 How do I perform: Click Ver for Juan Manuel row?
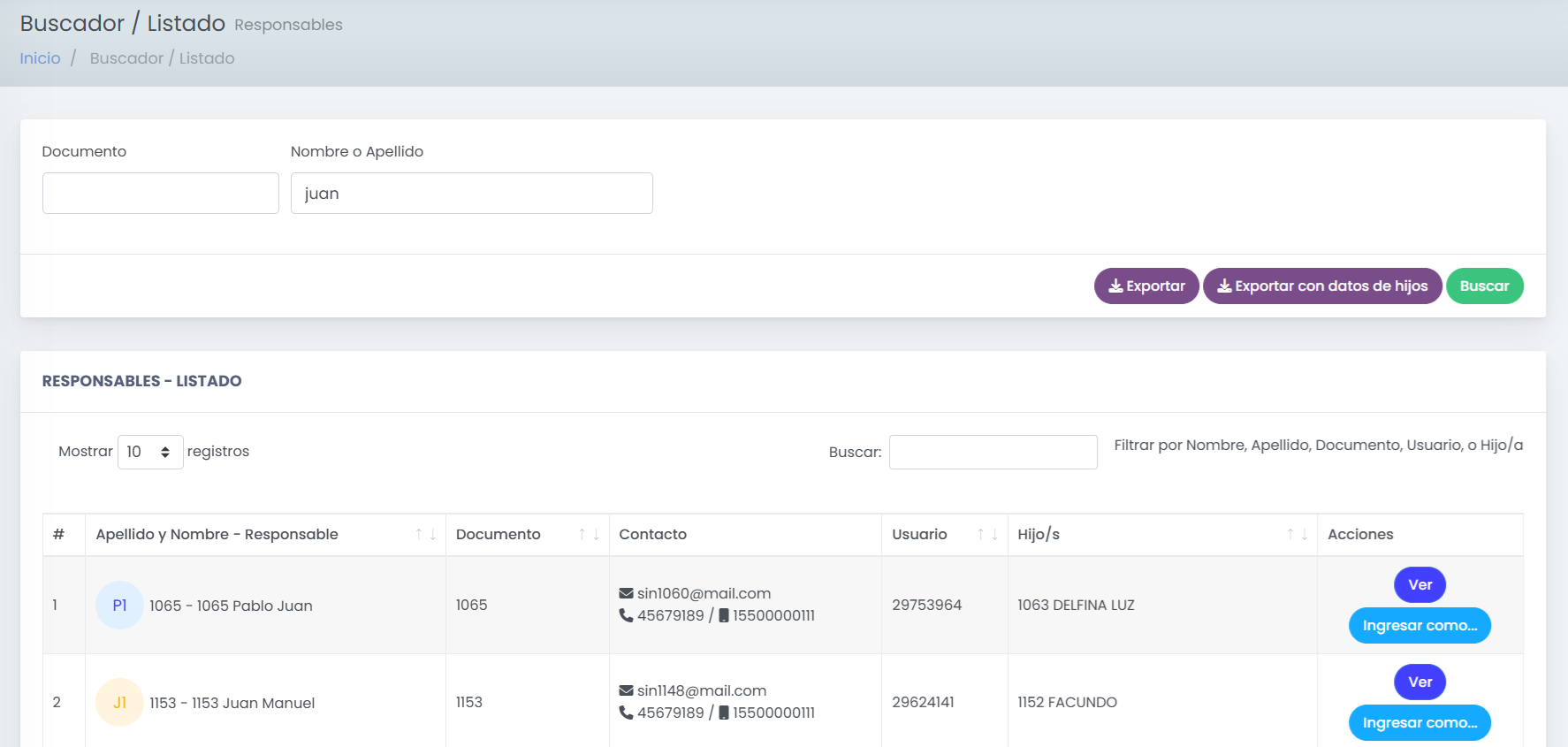(x=1420, y=682)
